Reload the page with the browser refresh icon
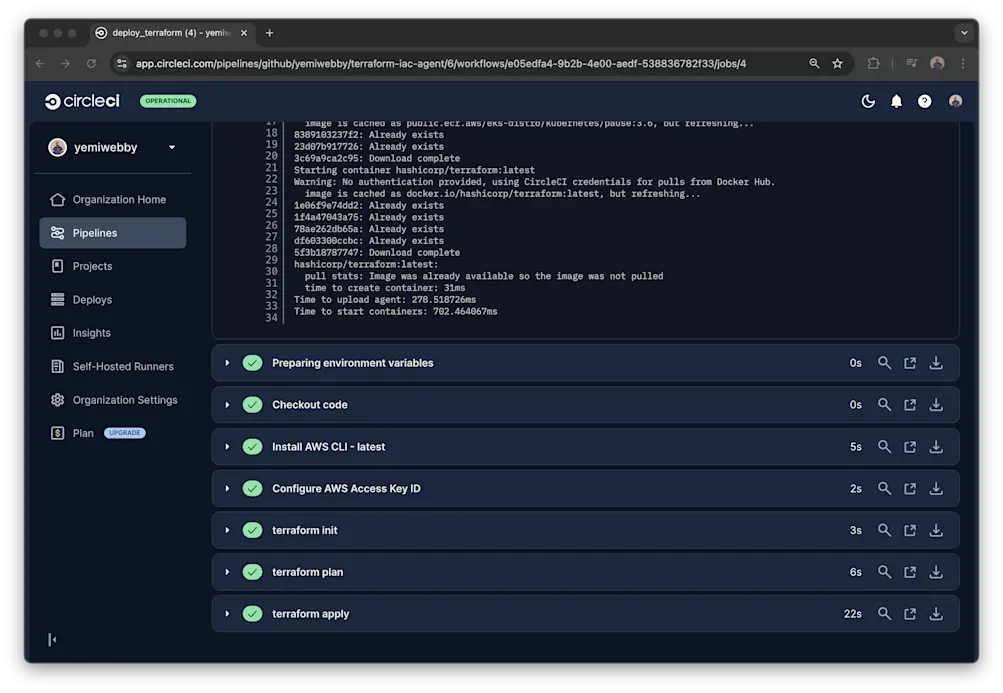 click(91, 62)
